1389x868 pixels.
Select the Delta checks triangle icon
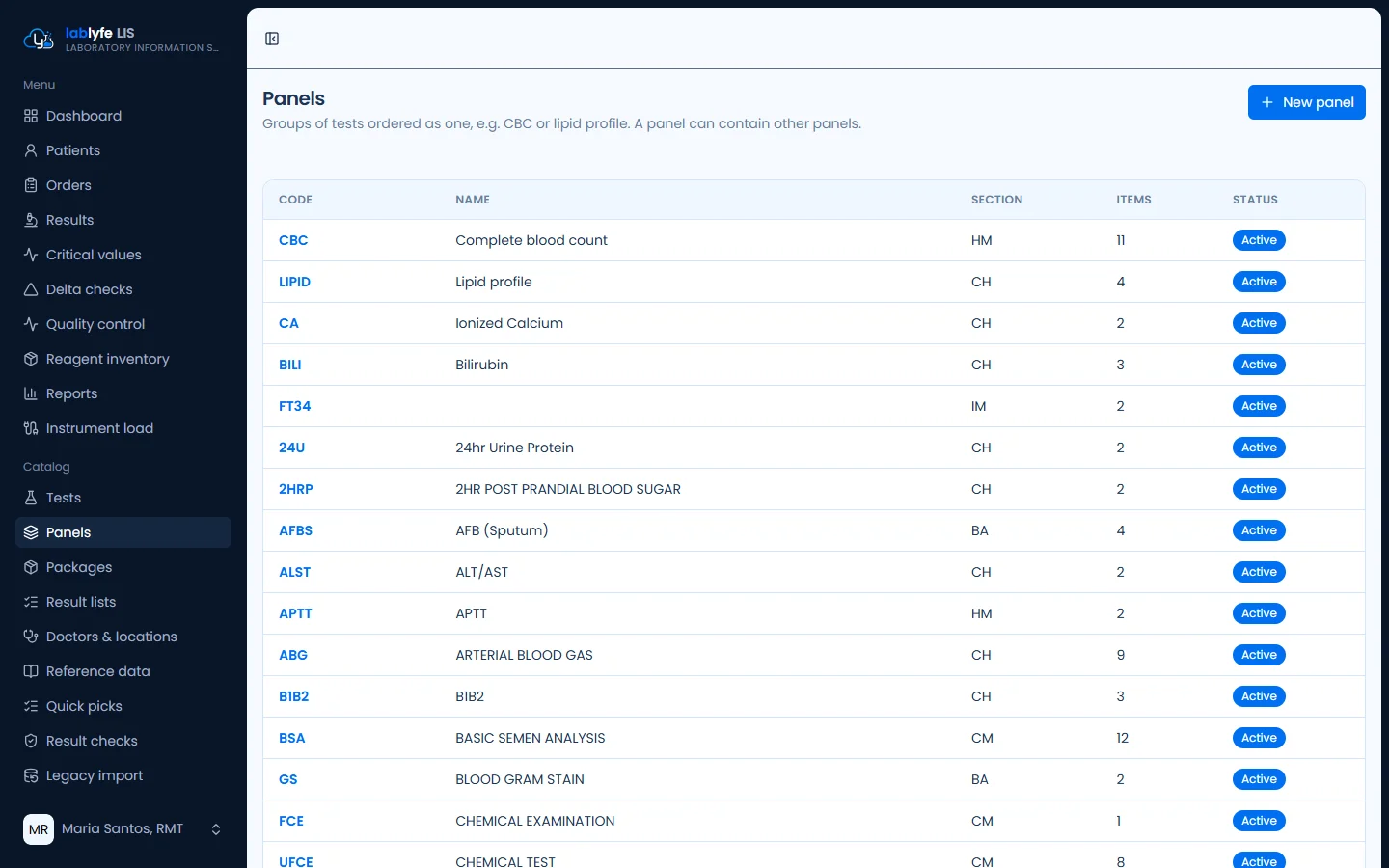[x=31, y=289]
